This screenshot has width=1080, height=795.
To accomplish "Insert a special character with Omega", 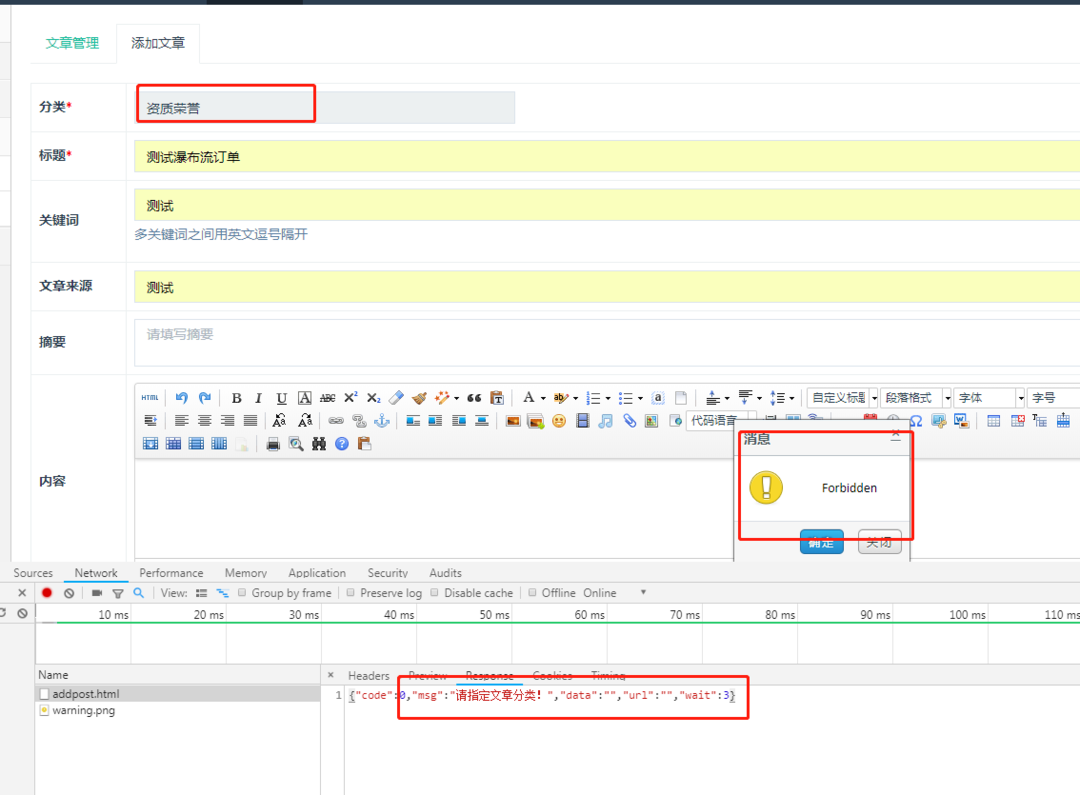I will tap(916, 420).
